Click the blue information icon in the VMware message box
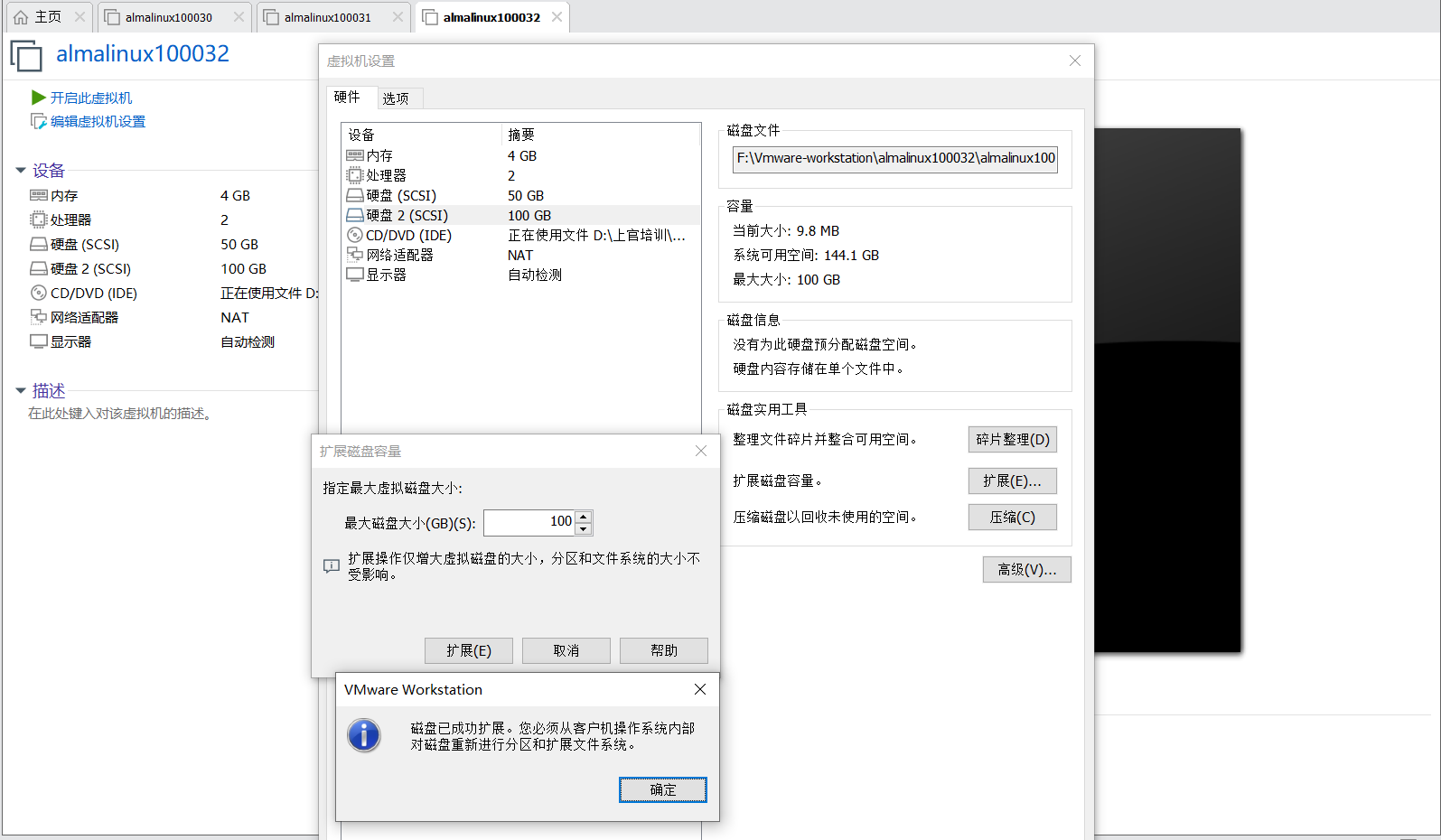This screenshot has width=1441, height=840. (x=364, y=735)
